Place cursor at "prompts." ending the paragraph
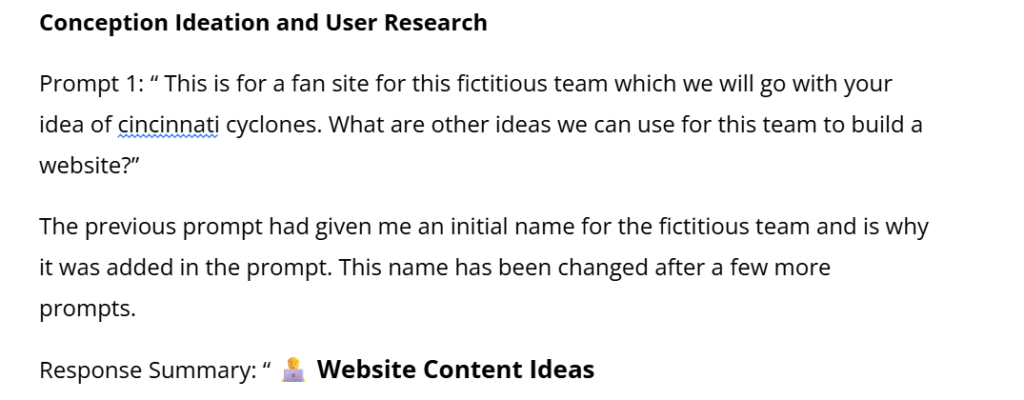1024x400 pixels. click(x=87, y=309)
